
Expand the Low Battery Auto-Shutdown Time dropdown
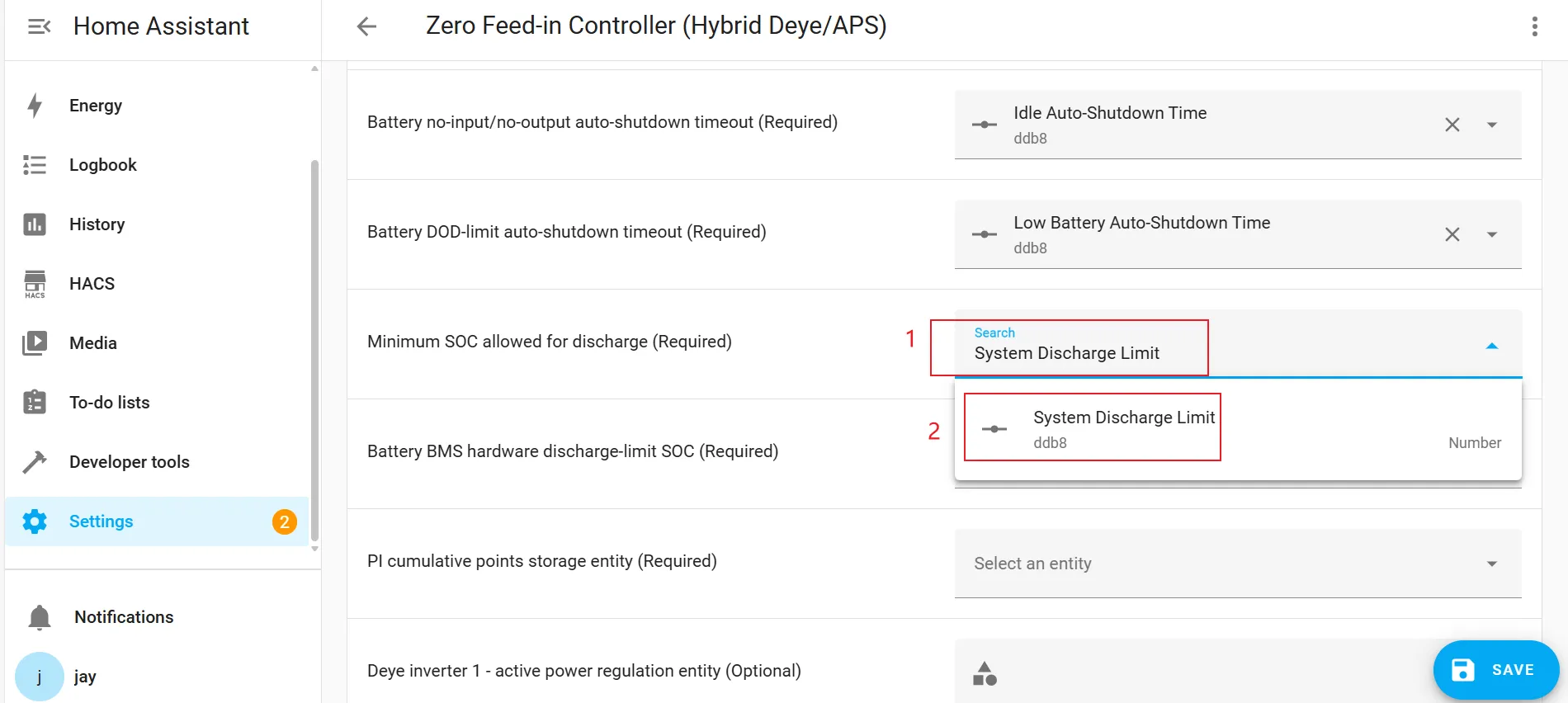[x=1492, y=234]
